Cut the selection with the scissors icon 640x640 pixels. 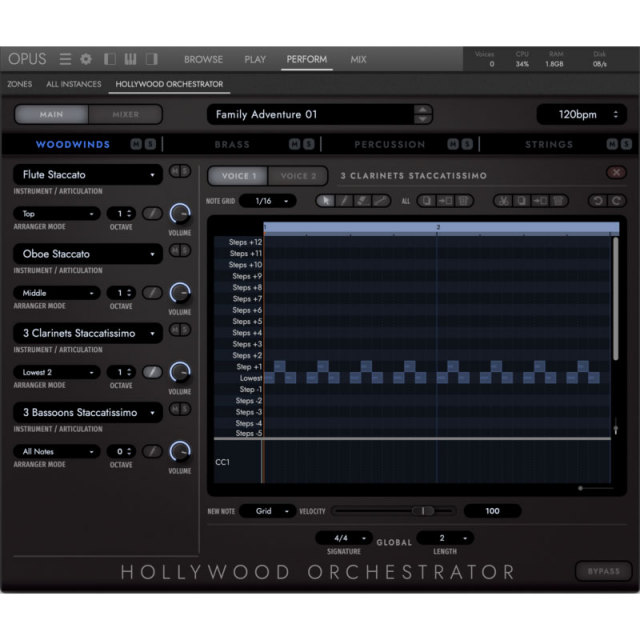click(503, 201)
